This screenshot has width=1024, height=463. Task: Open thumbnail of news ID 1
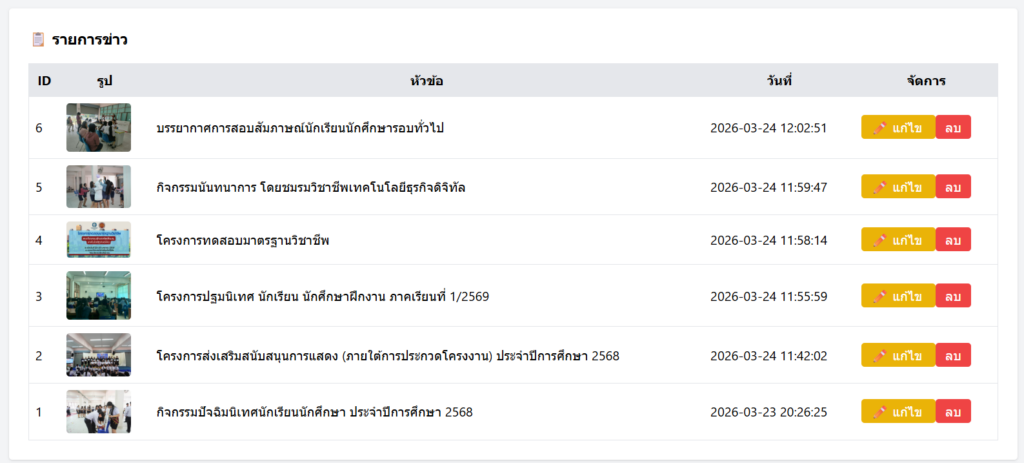pos(98,411)
